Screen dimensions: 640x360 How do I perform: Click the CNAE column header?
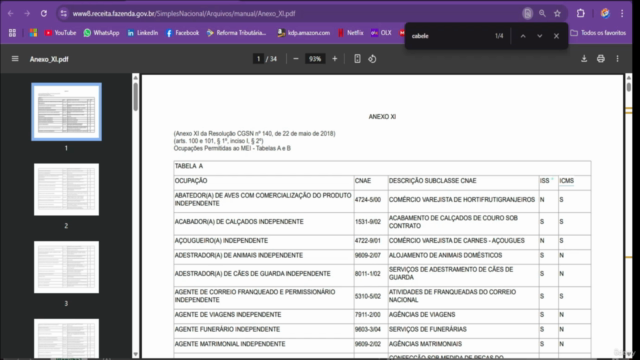(x=363, y=181)
